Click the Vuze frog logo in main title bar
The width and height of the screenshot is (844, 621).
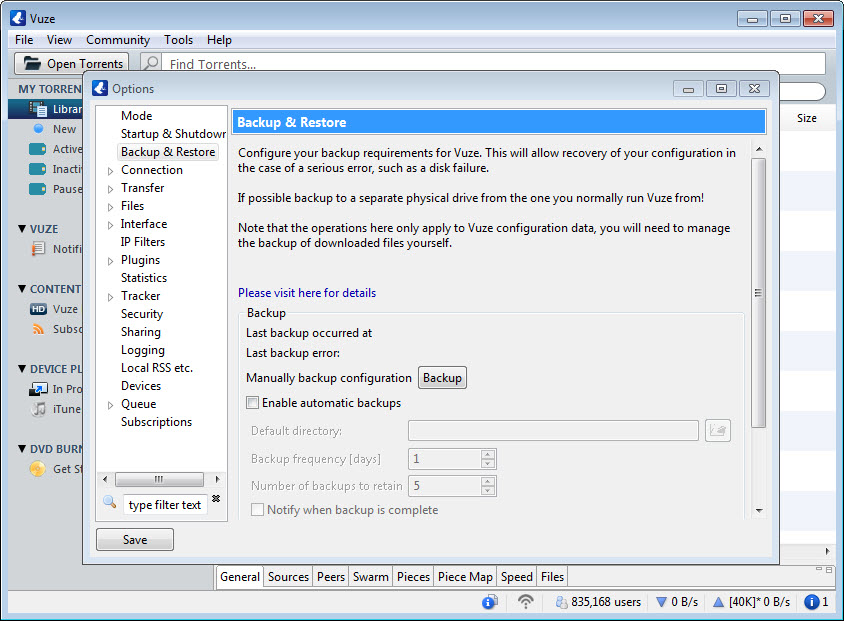point(18,18)
